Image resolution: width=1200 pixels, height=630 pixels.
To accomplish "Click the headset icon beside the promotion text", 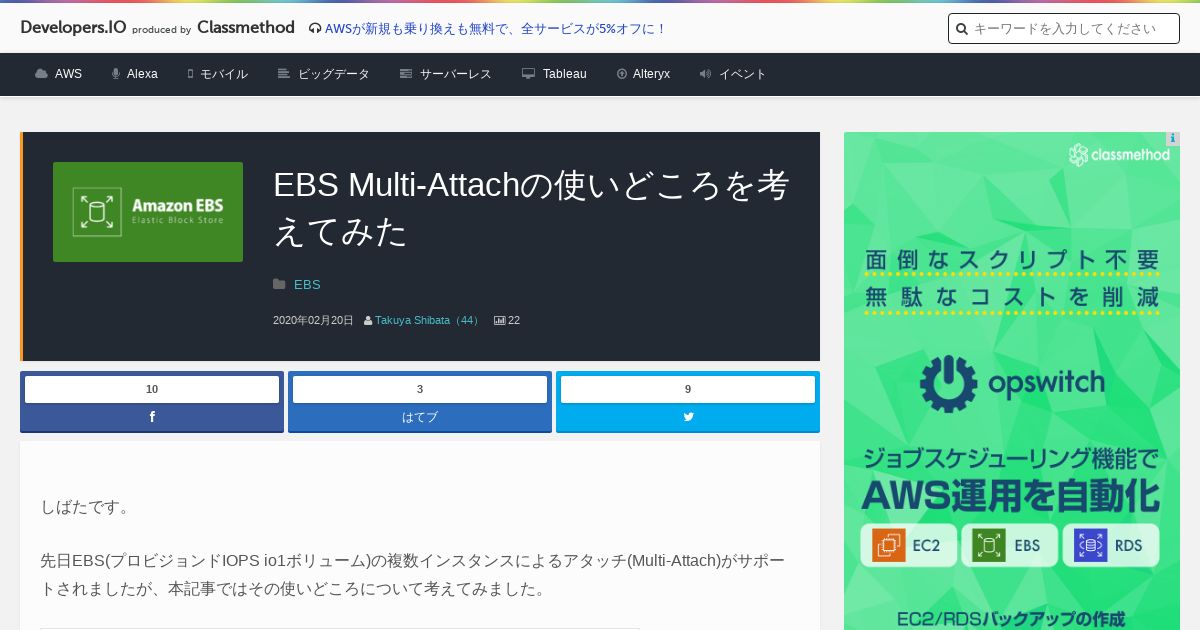I will (x=315, y=29).
